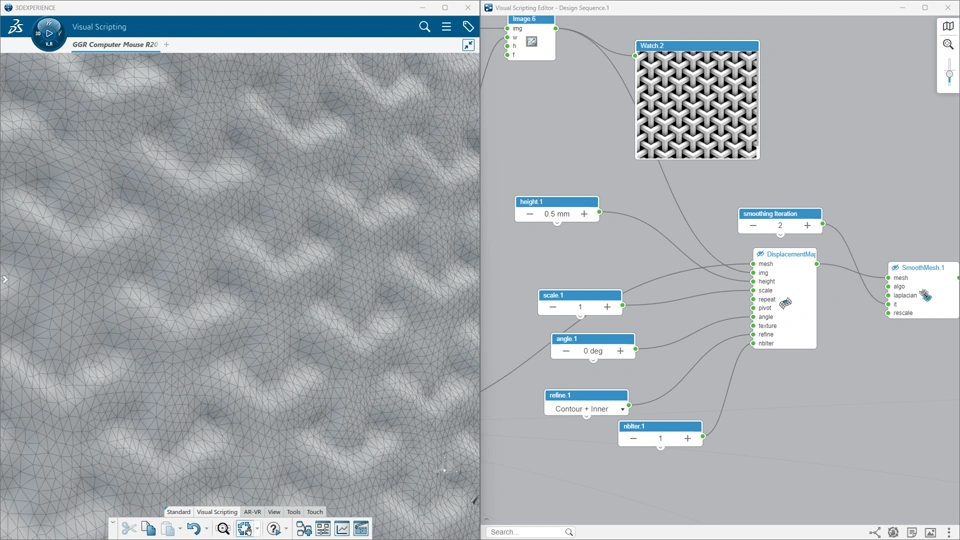Click the magnifier Fit All In icon
This screenshot has width=960, height=540.
coord(223,528)
